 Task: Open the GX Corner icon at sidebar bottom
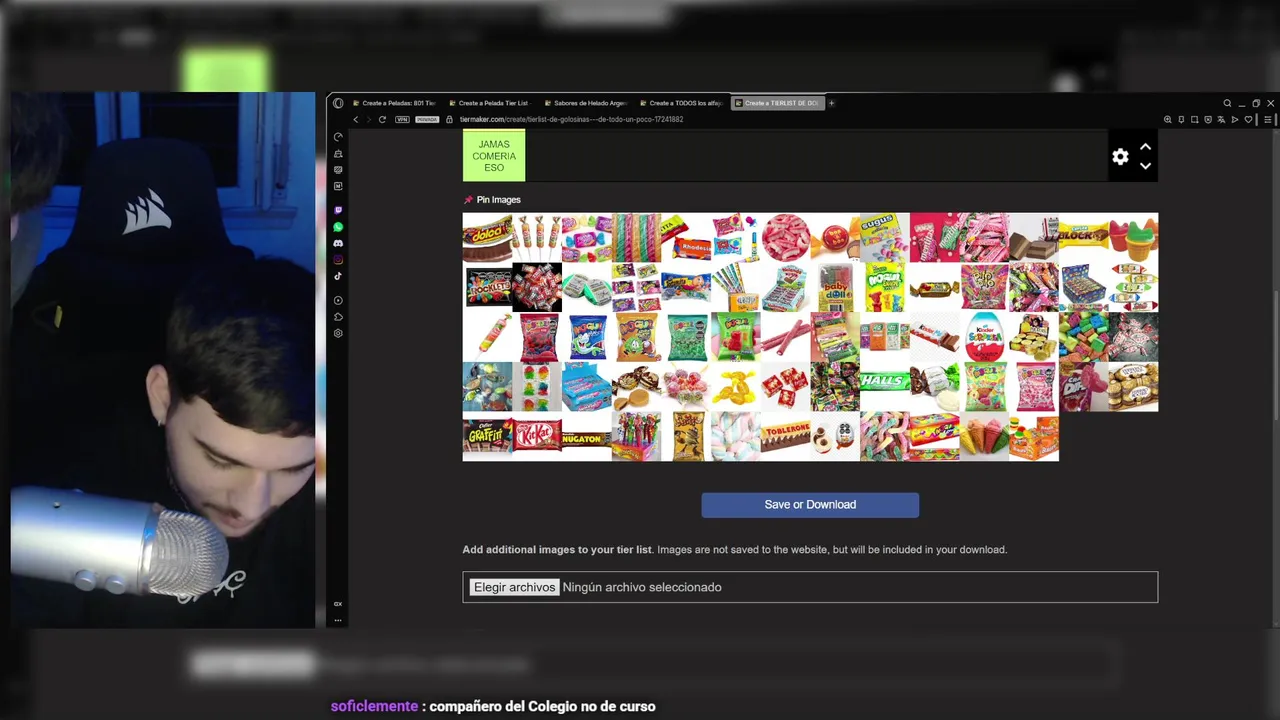[338, 604]
